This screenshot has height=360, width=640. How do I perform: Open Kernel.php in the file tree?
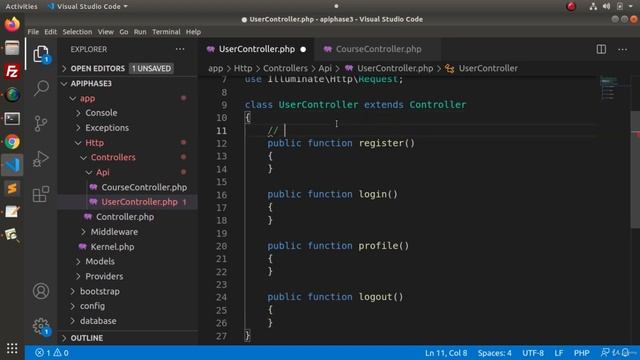point(112,247)
